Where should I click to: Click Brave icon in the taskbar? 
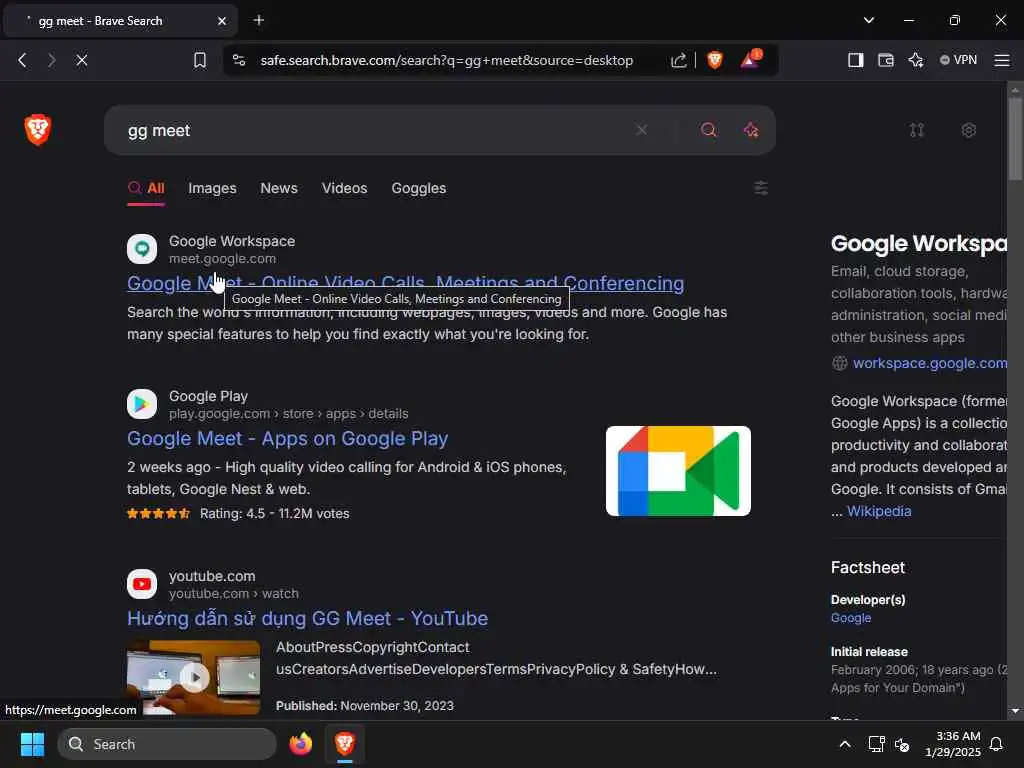[x=345, y=744]
